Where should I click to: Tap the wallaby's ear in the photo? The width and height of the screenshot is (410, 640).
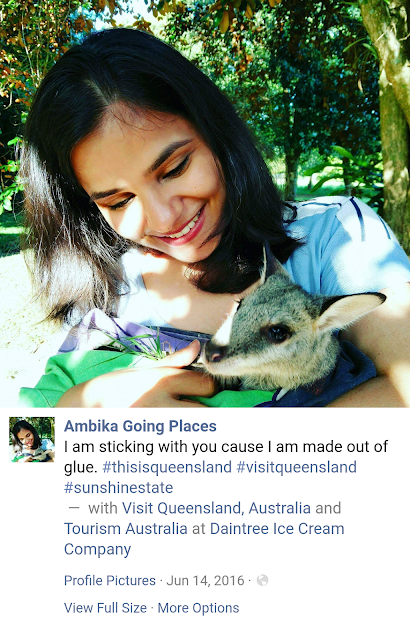[x=351, y=310]
